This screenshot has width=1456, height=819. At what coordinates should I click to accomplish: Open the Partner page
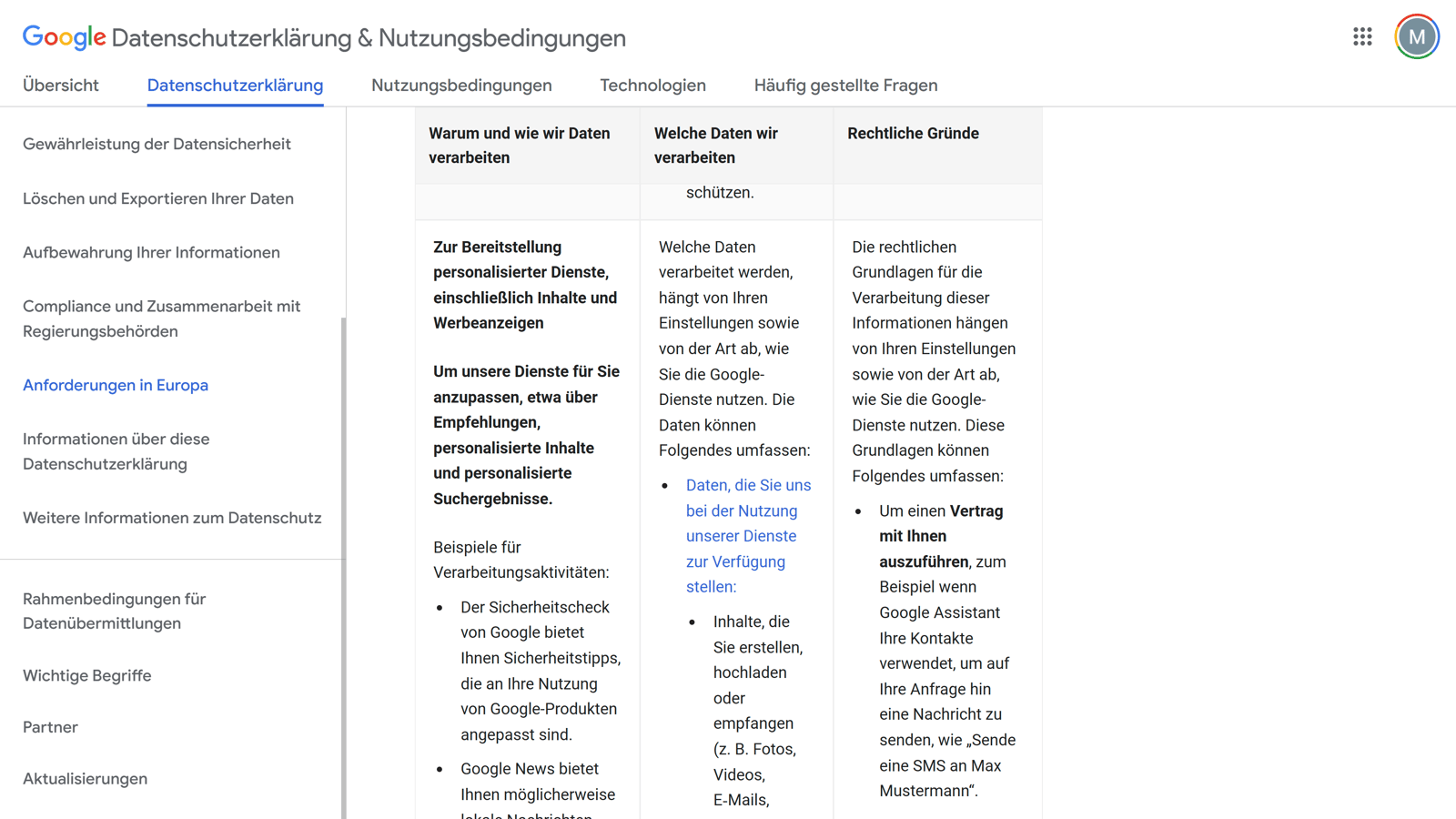tap(50, 727)
